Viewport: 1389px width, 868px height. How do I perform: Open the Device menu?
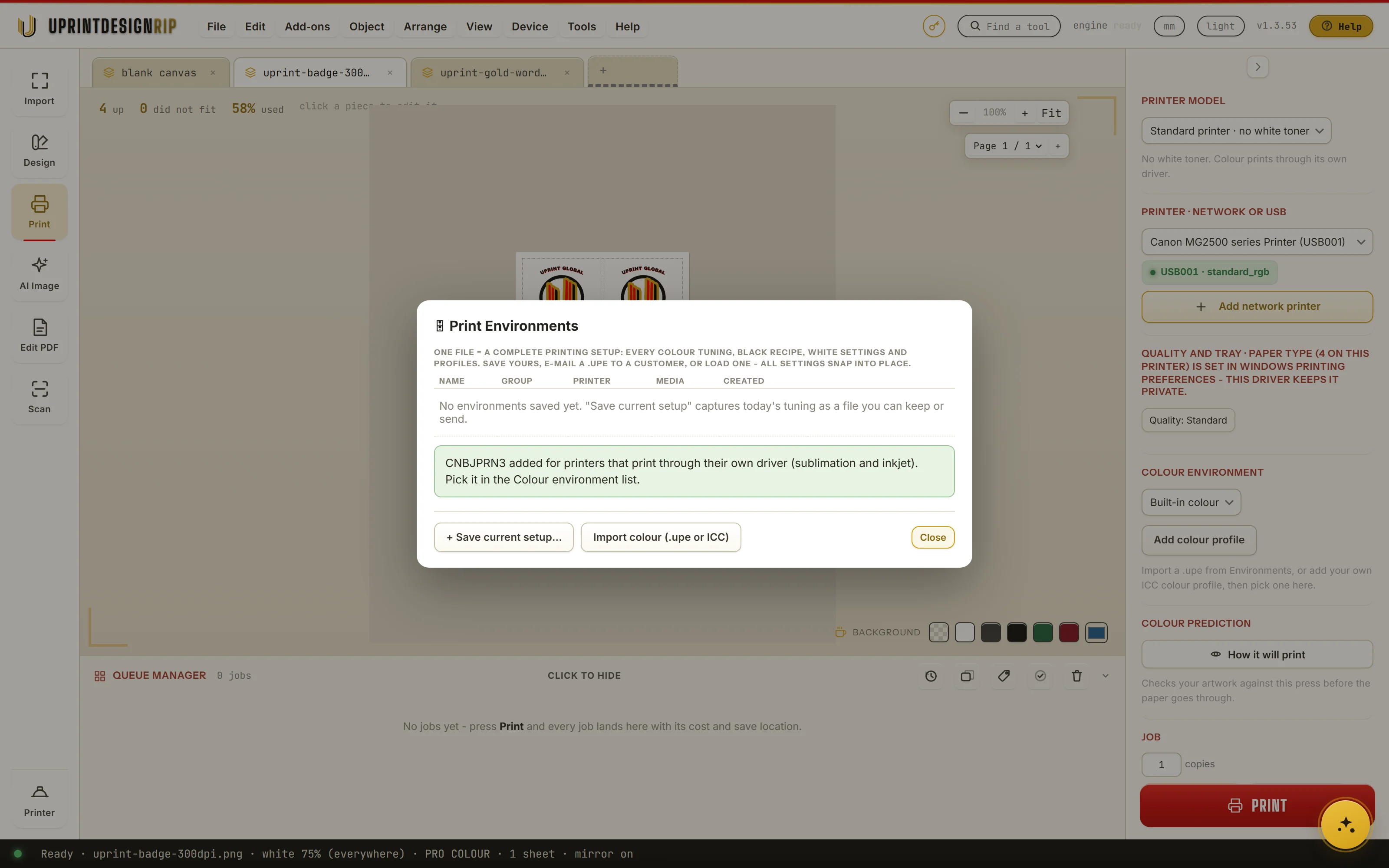pyautogui.click(x=530, y=26)
